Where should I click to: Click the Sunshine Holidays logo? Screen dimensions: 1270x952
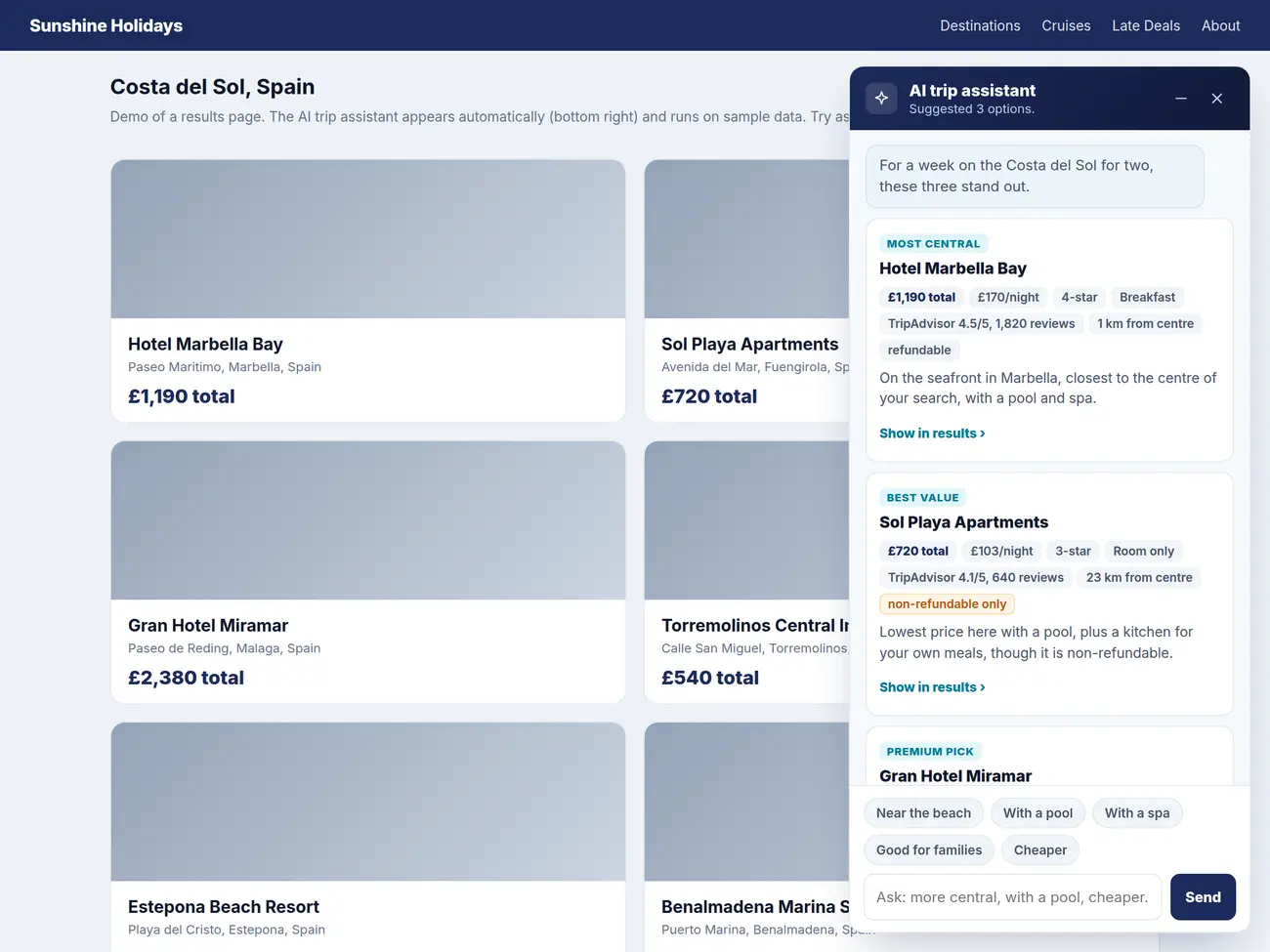tap(106, 25)
